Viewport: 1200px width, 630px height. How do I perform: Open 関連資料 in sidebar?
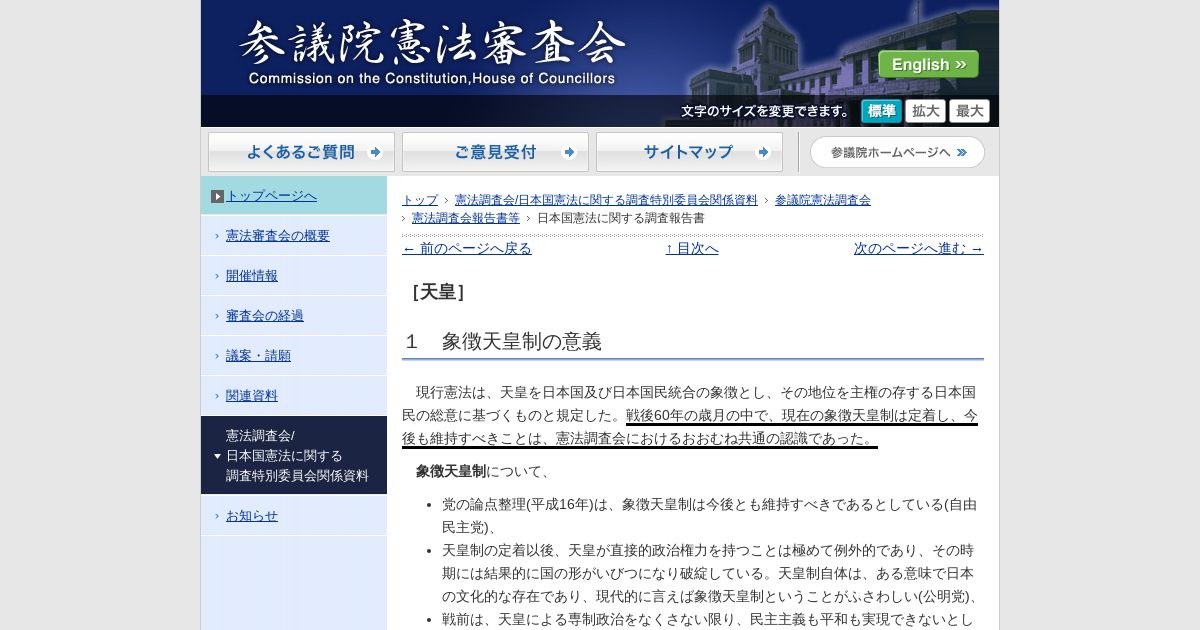(252, 396)
